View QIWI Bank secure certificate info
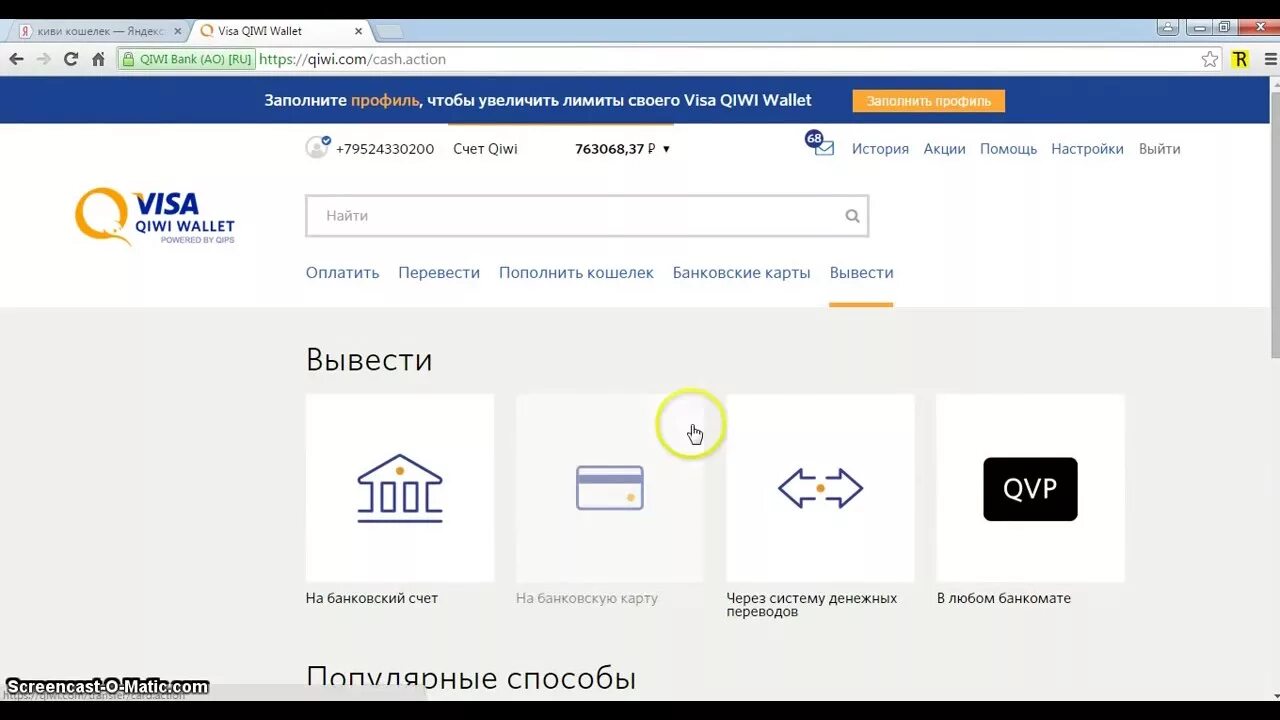This screenshot has width=1280, height=720. (x=187, y=59)
